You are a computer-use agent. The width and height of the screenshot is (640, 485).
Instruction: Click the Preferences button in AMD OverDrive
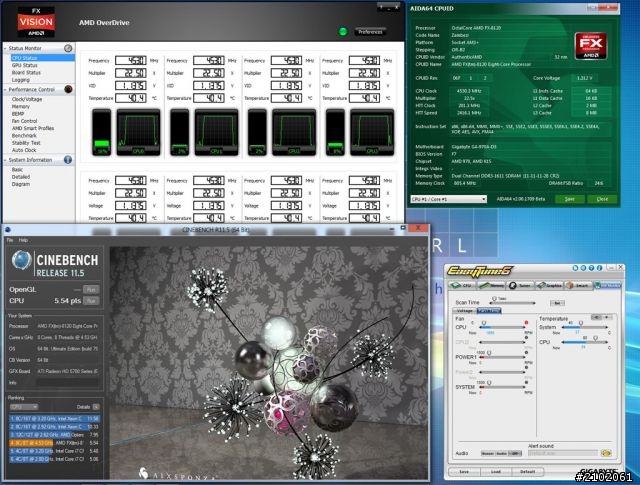370,31
